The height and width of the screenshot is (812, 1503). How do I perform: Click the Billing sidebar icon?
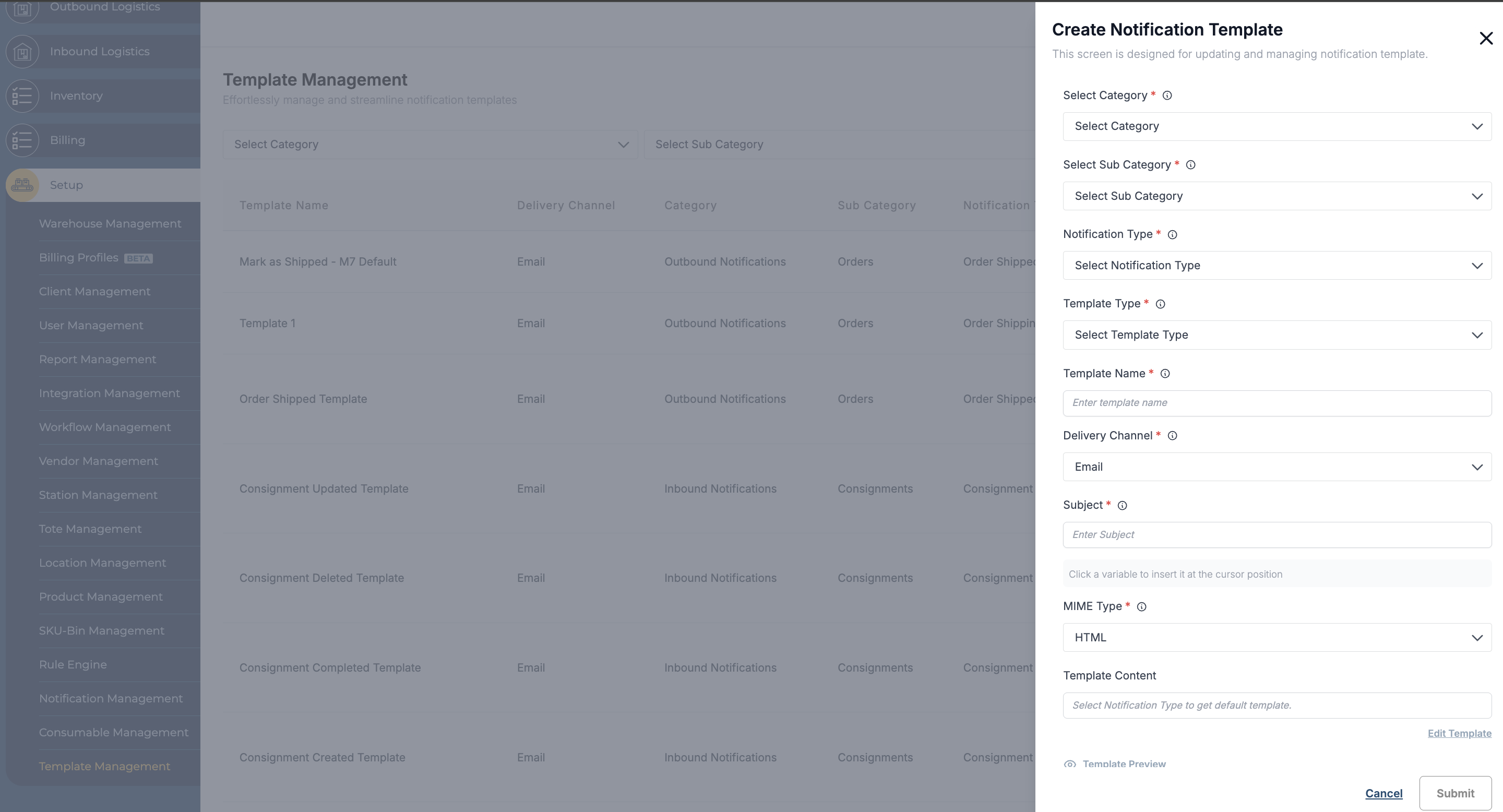point(22,140)
